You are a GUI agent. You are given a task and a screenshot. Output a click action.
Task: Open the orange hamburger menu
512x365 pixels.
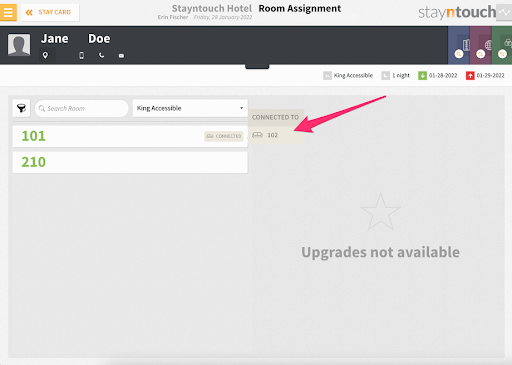(x=8, y=12)
